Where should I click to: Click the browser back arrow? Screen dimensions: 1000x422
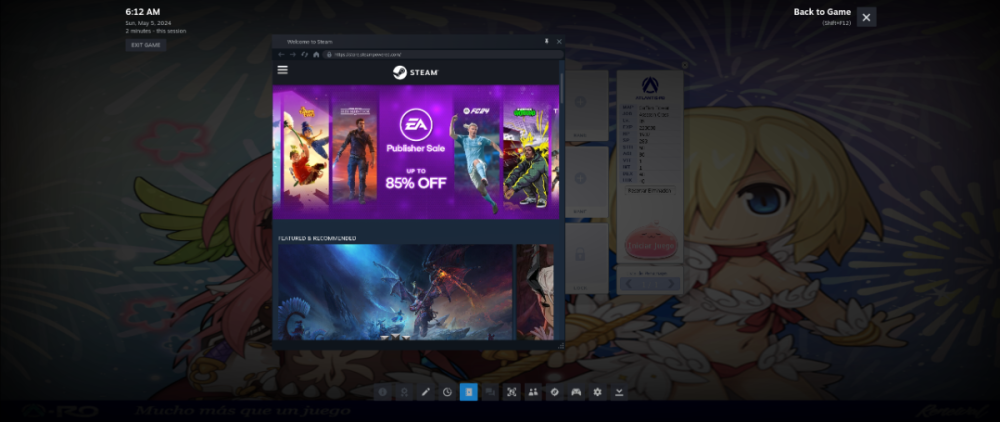point(281,54)
